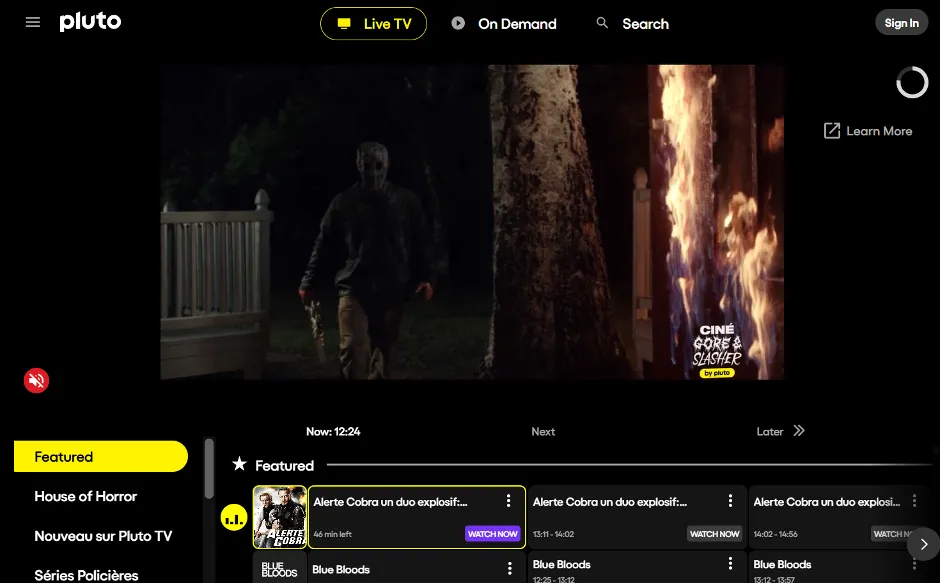Click the category list scrollbar

click(209, 469)
